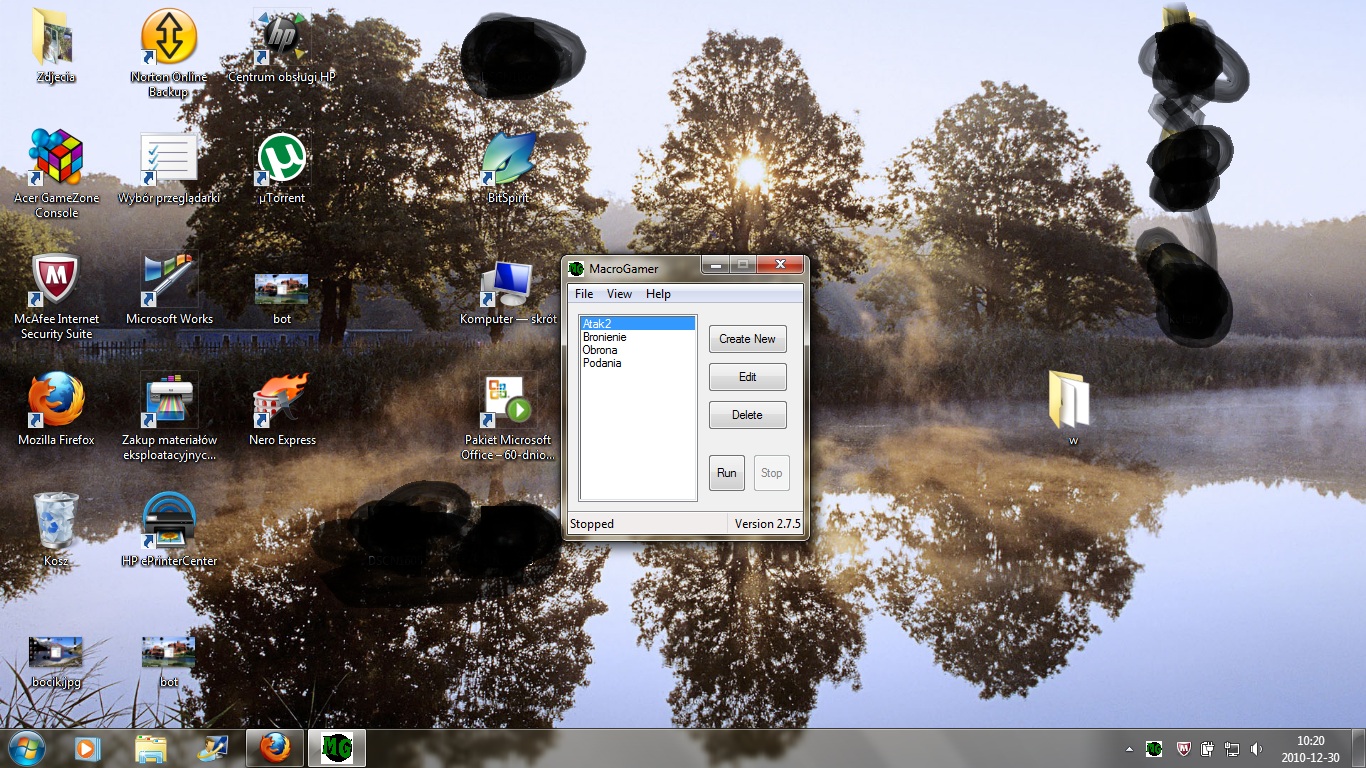Click the Stopped status text
1366x768 pixels.
(x=592, y=524)
